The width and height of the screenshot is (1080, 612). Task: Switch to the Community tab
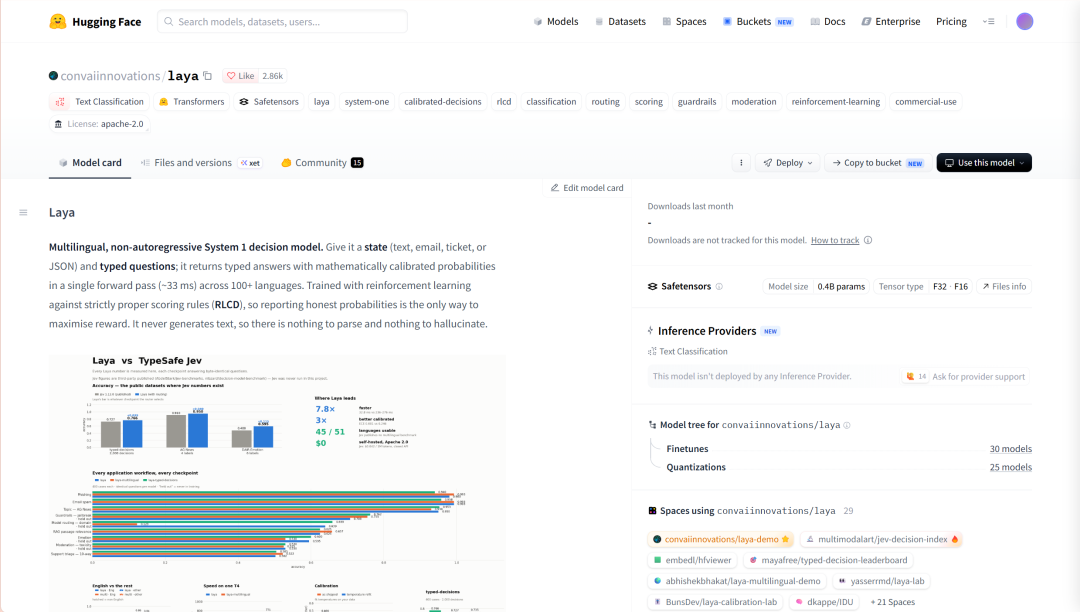322,162
